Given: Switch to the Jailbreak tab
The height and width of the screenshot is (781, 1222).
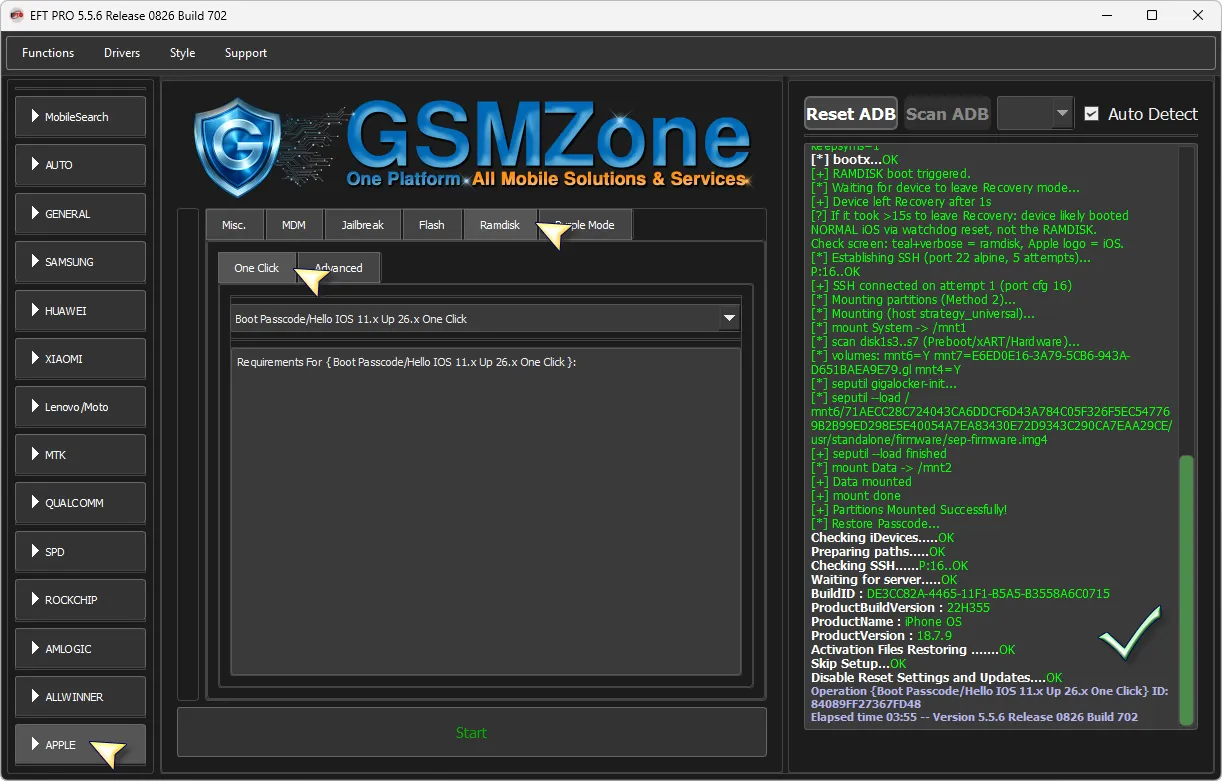Looking at the screenshot, I should tap(362, 225).
